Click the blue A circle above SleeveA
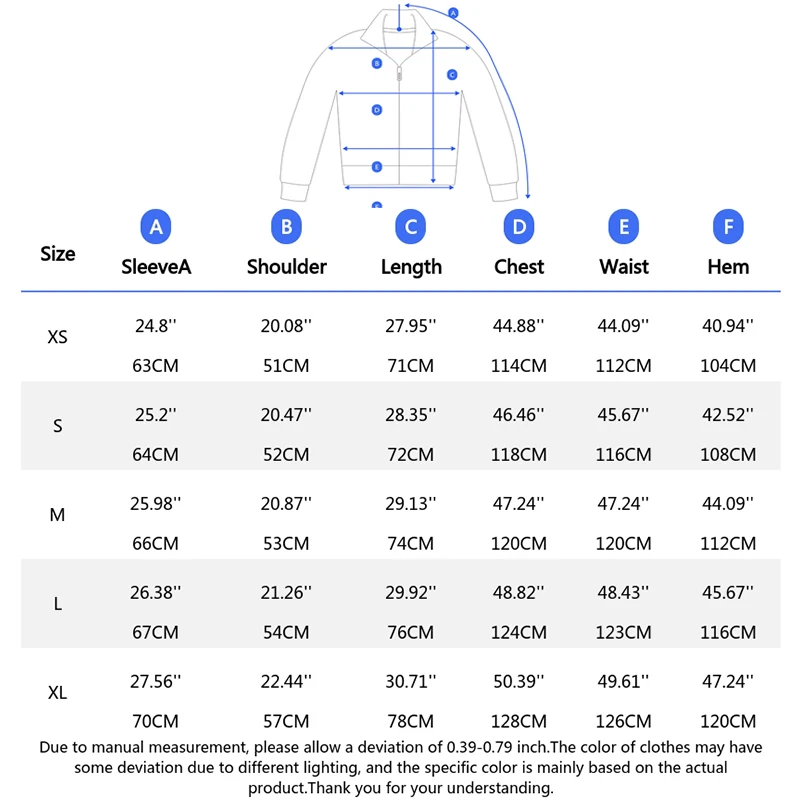The image size is (800, 800). [156, 227]
